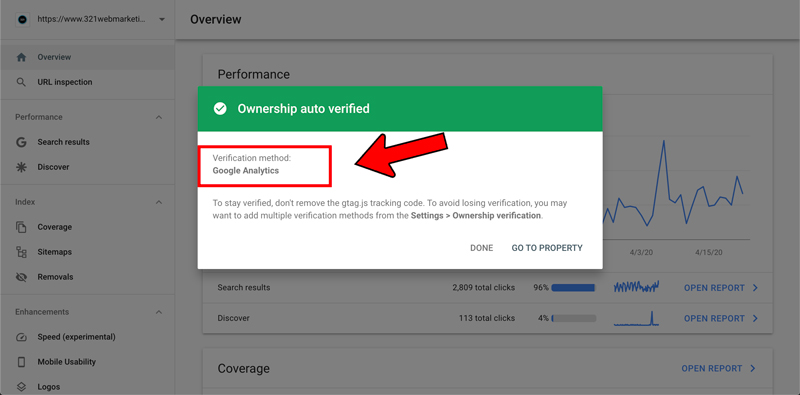Click the Overview page title
This screenshot has height=395, width=800.
[216, 19]
